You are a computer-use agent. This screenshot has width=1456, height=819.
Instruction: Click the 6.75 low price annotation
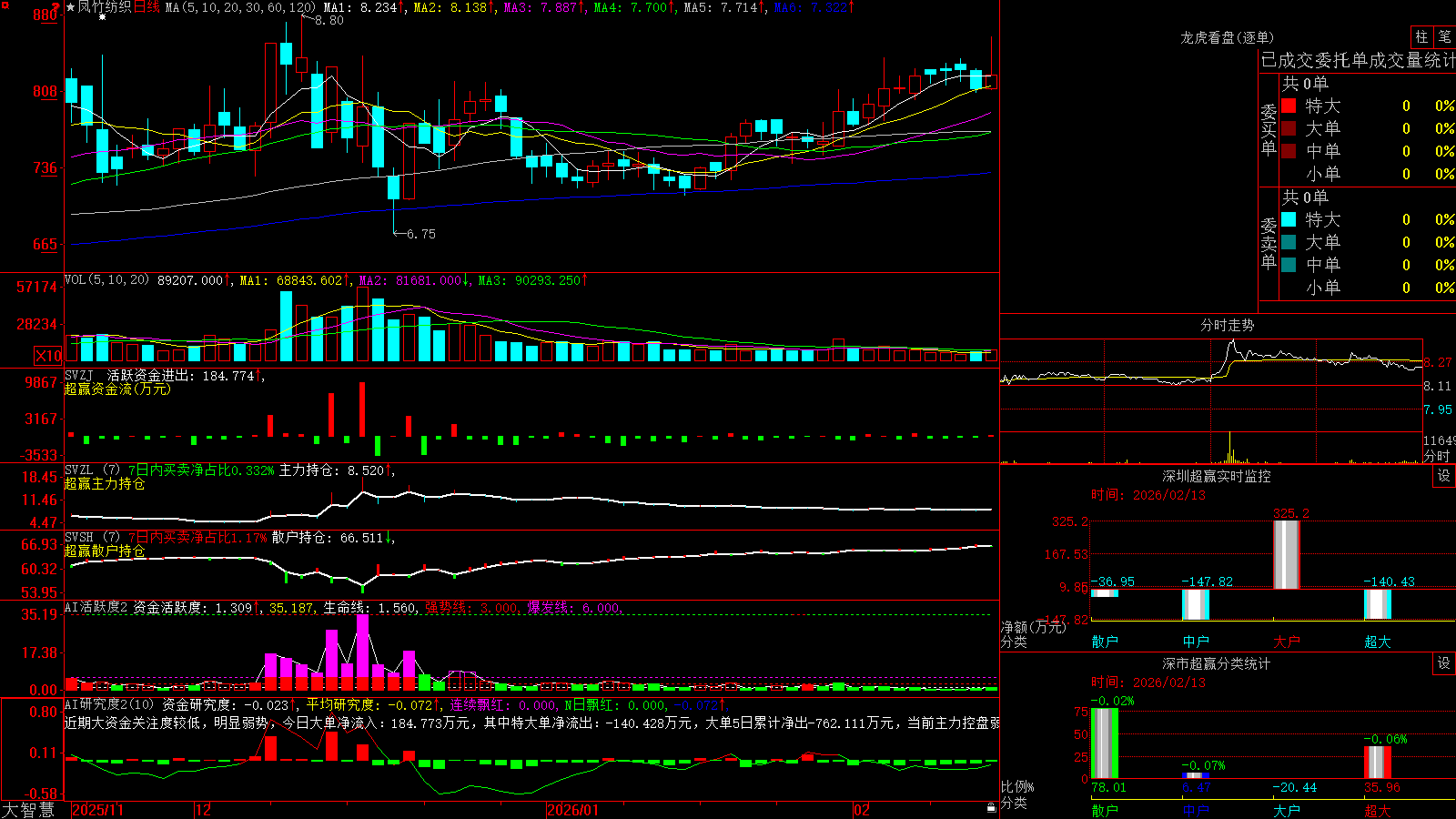[x=420, y=234]
